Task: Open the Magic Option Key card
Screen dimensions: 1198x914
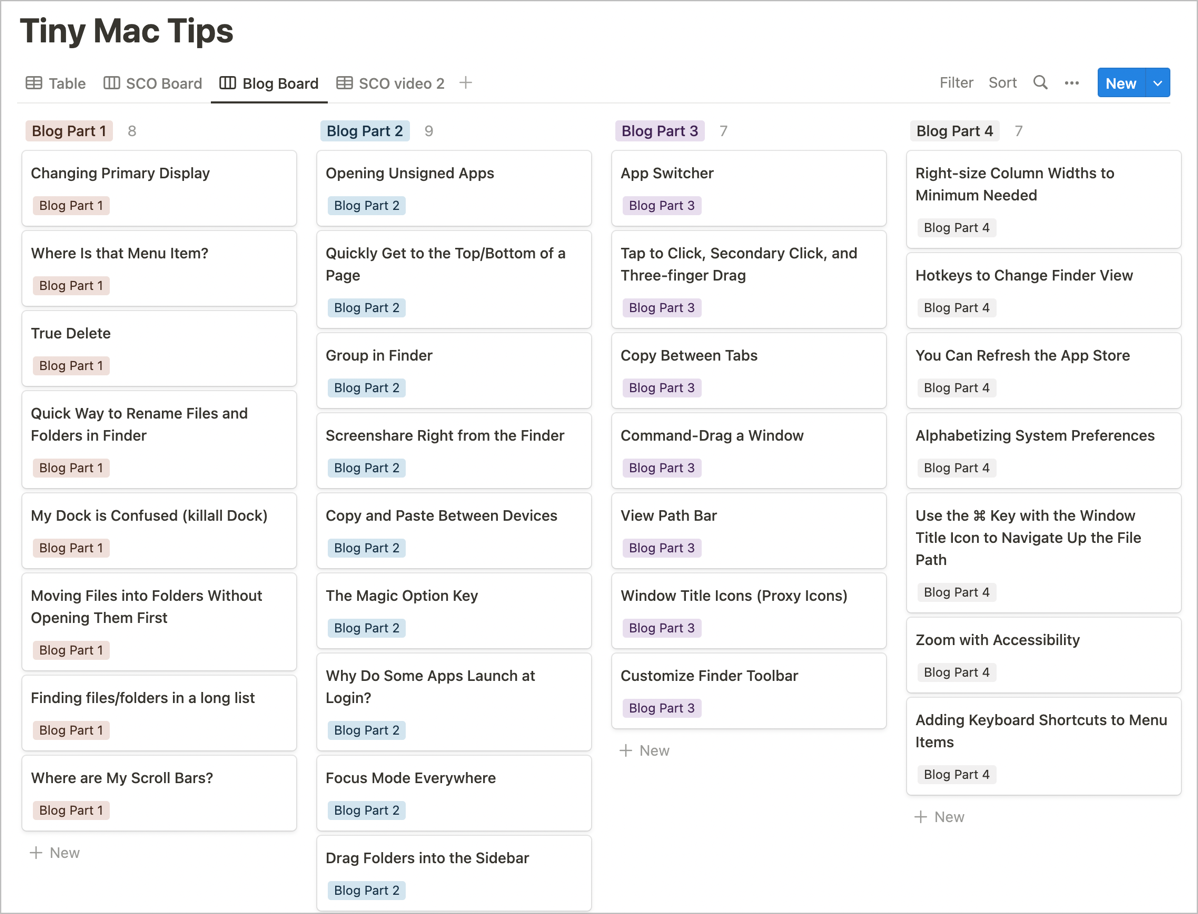Action: [x=454, y=610]
